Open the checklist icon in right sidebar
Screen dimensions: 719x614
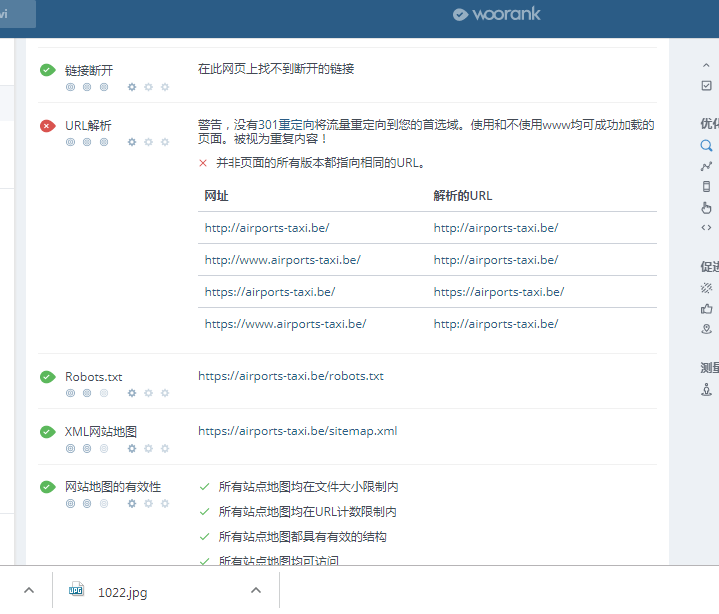[706, 86]
